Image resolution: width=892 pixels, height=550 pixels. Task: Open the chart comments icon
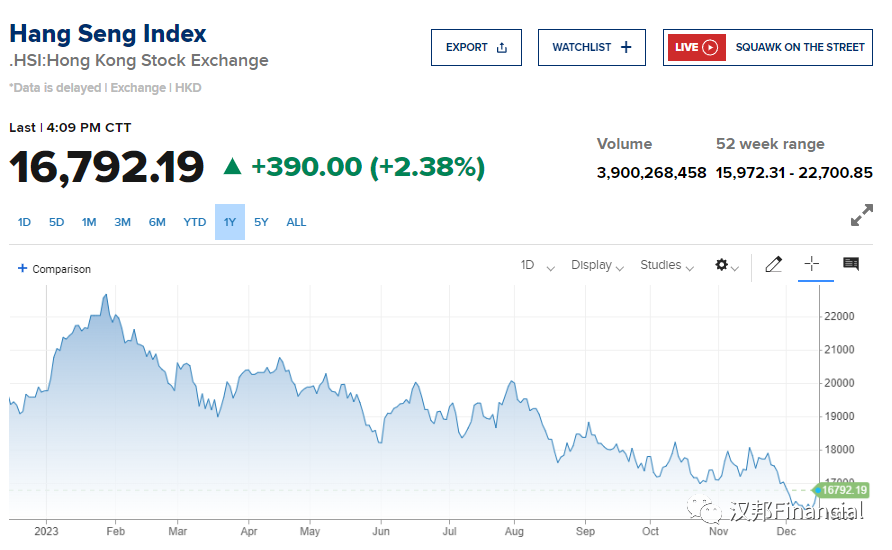(851, 264)
